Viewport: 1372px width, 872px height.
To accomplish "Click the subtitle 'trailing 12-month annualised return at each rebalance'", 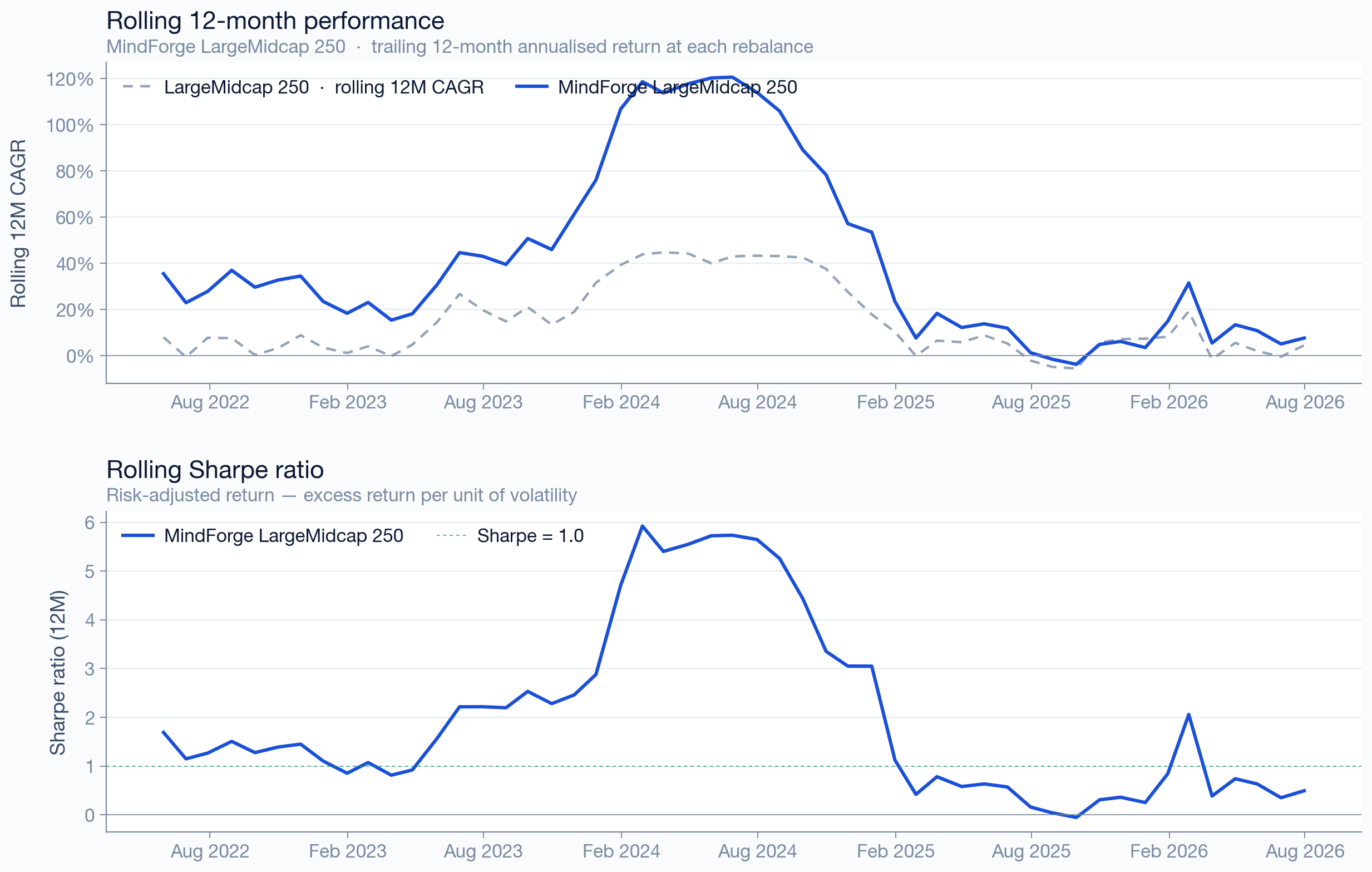I will pyautogui.click(x=592, y=47).
